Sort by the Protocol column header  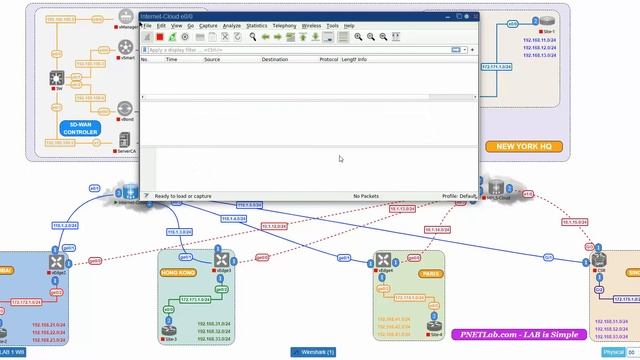coord(329,60)
